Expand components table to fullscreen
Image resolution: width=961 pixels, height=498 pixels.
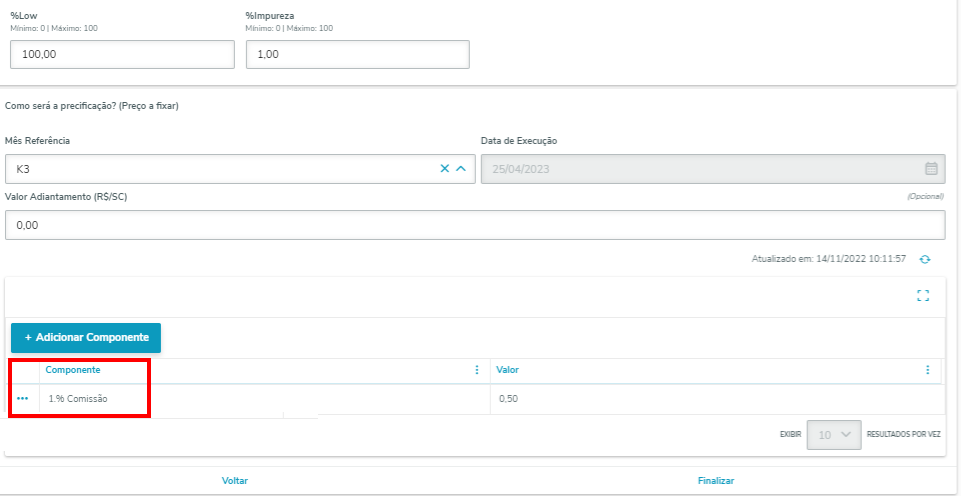pos(923,296)
